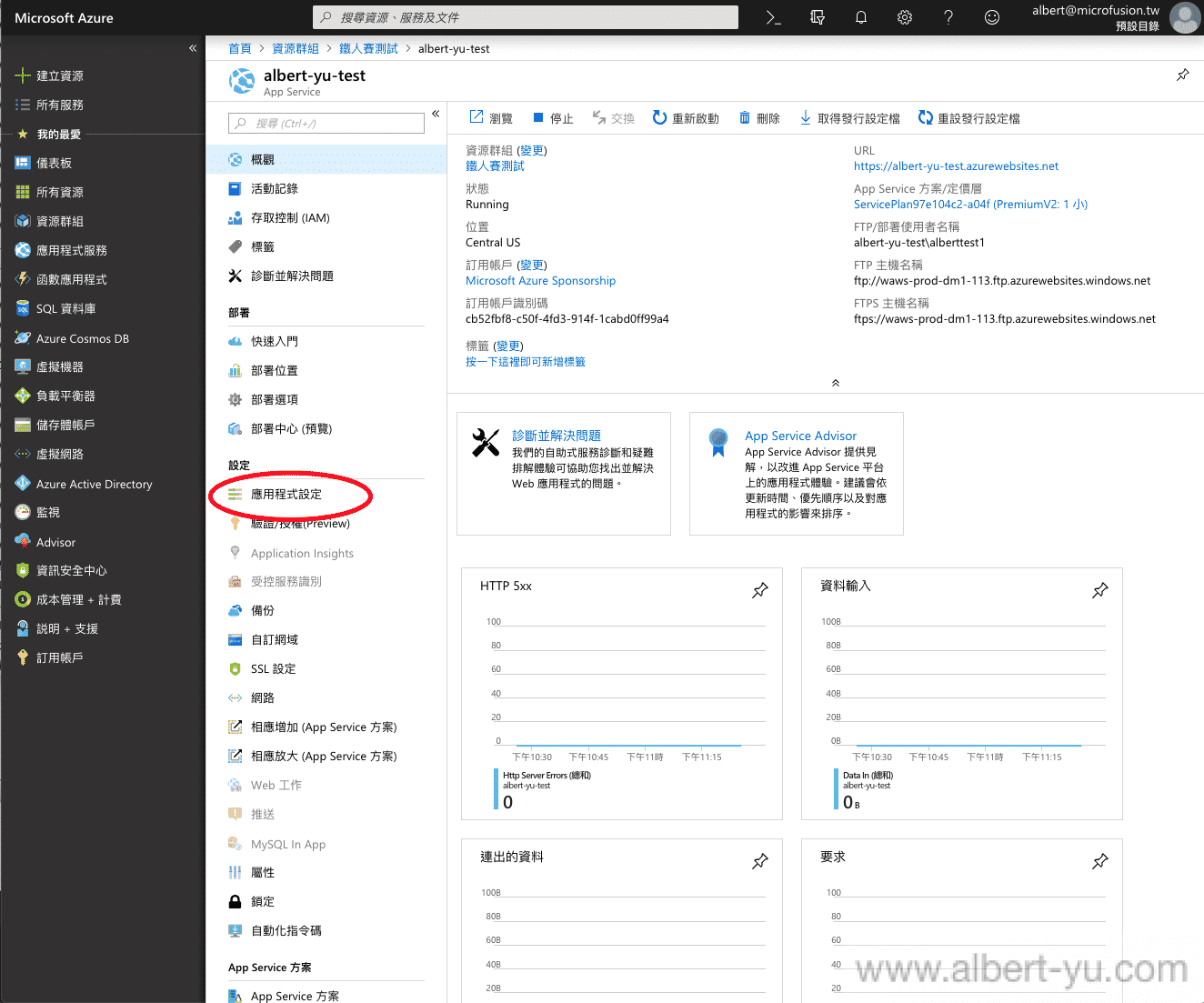Open the albert-yu-test.azurewebsites.net URL link
This screenshot has height=1003, width=1204.
(x=956, y=166)
